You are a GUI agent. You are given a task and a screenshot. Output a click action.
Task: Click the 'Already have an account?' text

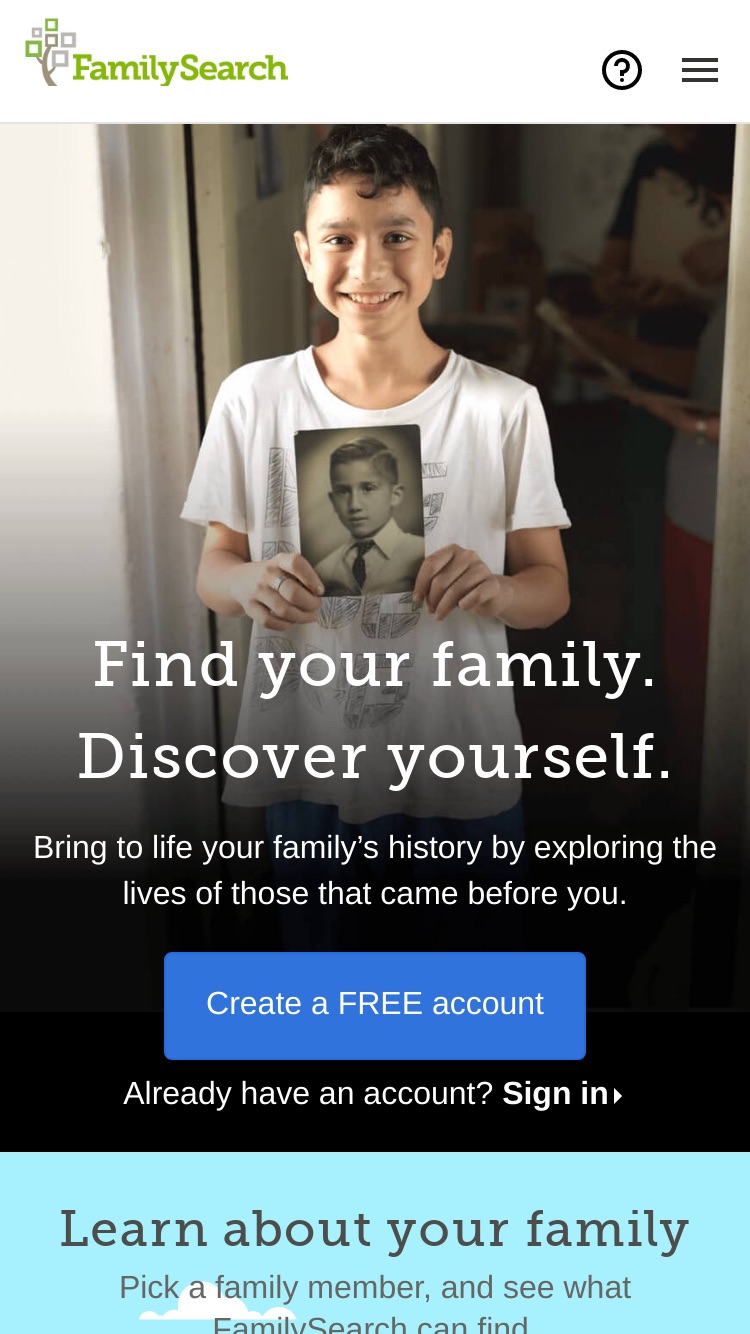[308, 1093]
